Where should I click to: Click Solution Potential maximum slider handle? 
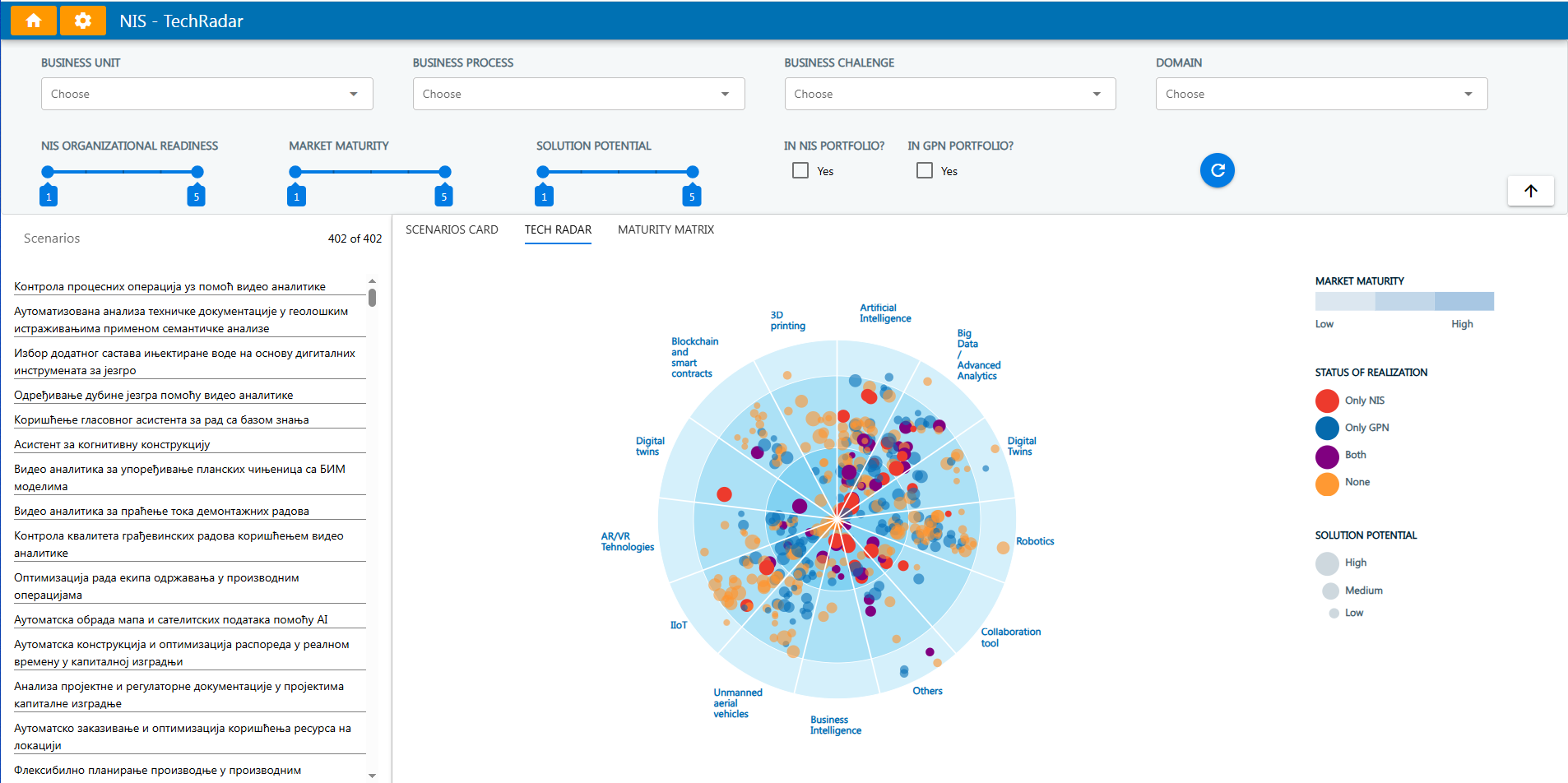(x=693, y=172)
